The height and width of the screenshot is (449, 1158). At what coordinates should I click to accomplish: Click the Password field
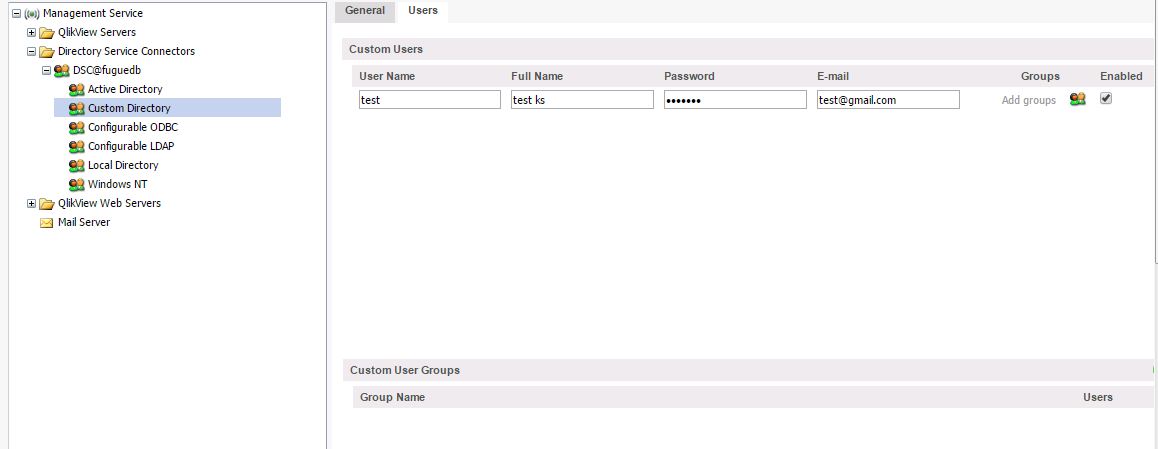pyautogui.click(x=736, y=100)
